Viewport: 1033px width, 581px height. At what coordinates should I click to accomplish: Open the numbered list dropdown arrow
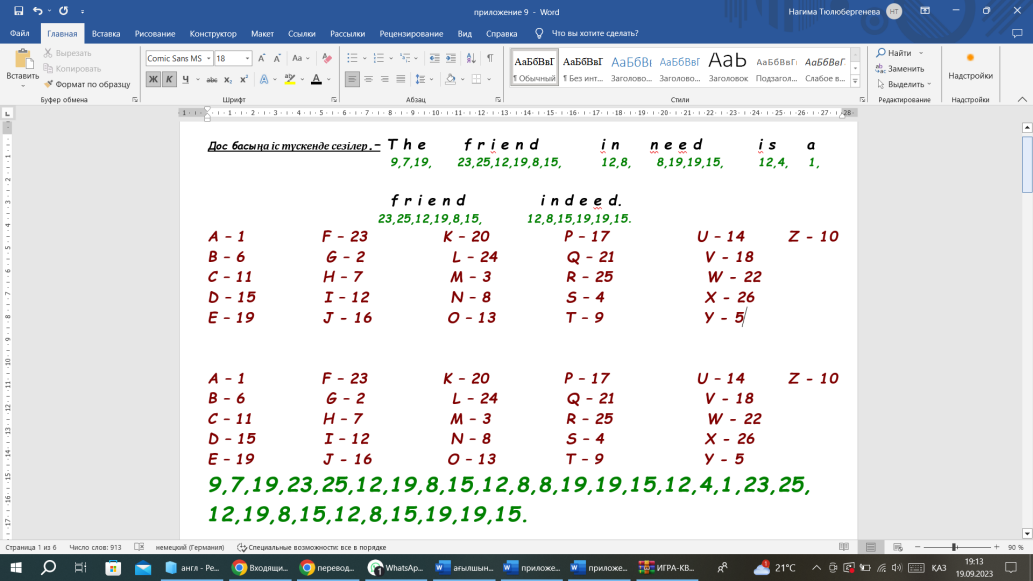[391, 58]
